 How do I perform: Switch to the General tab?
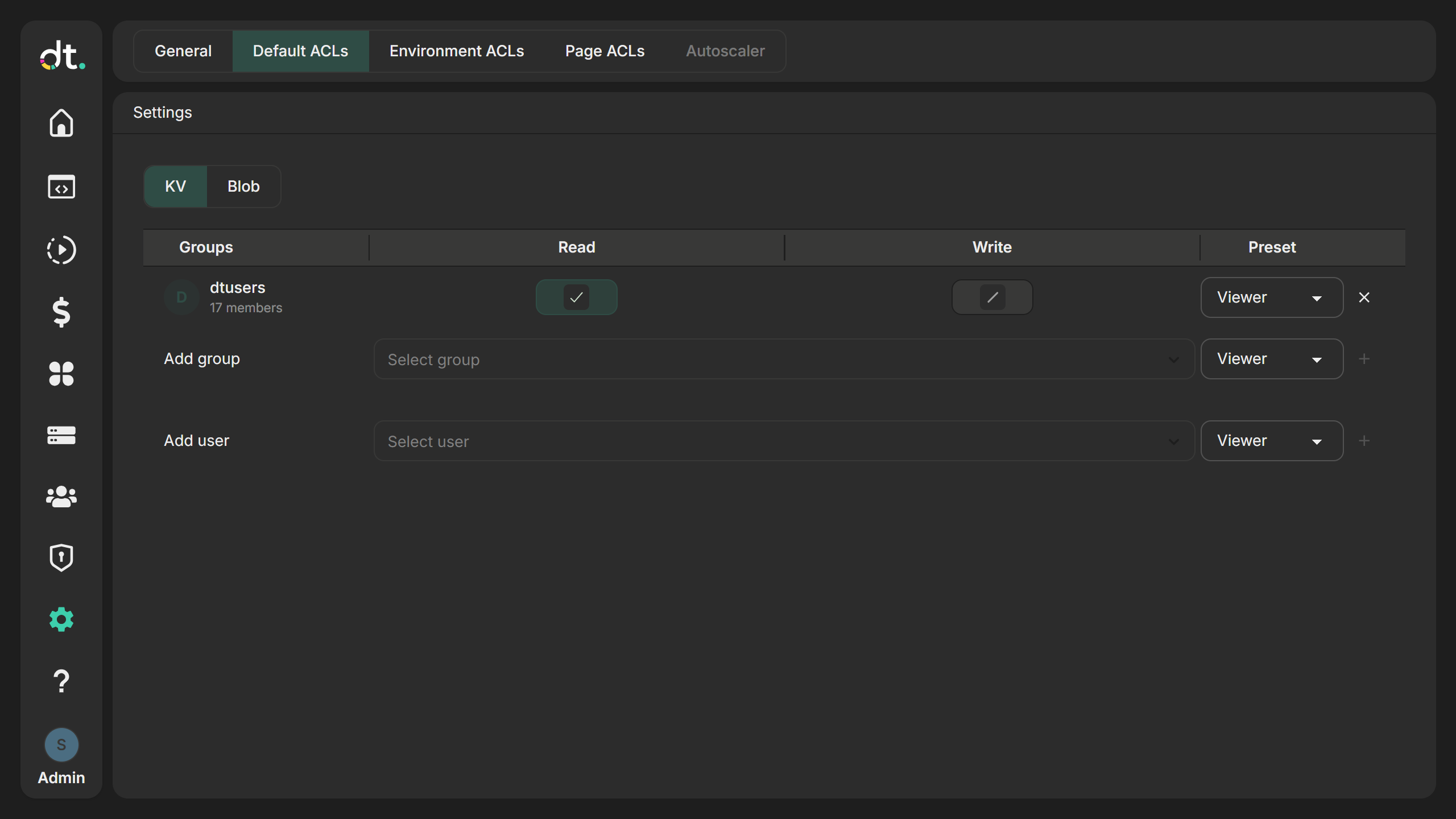pos(183,51)
